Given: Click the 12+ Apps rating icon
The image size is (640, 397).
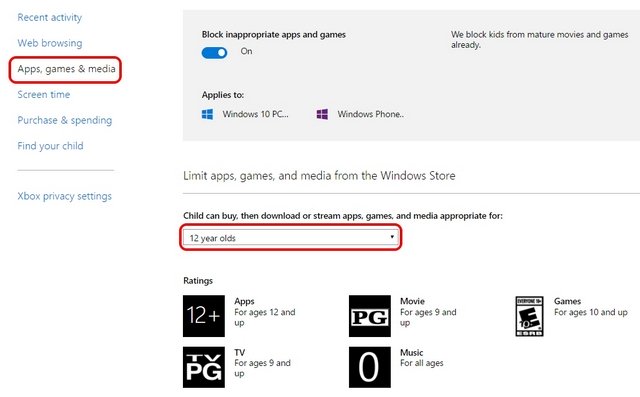Looking at the screenshot, I should click(204, 316).
